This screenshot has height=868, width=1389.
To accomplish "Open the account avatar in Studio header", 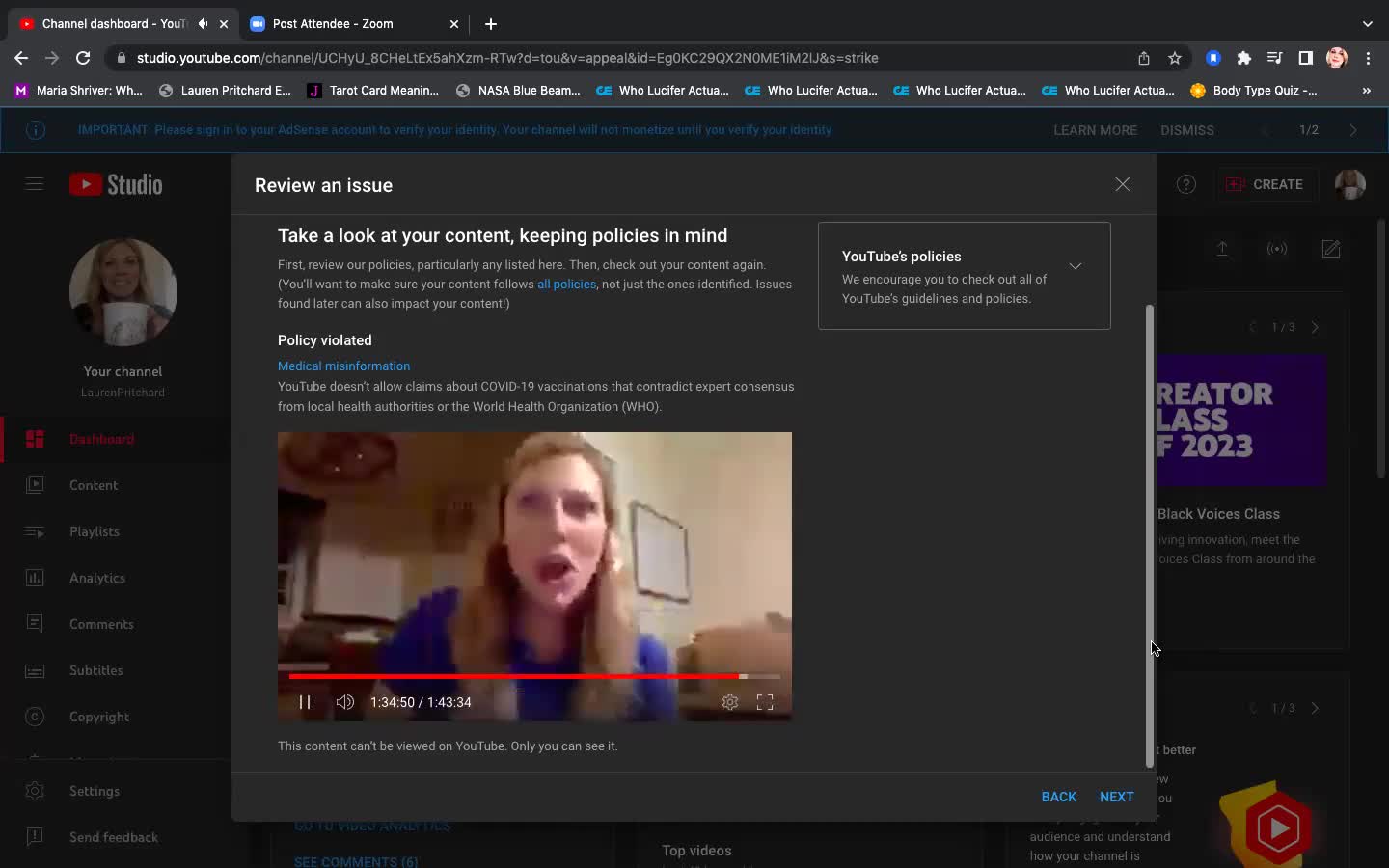I will [x=1350, y=184].
